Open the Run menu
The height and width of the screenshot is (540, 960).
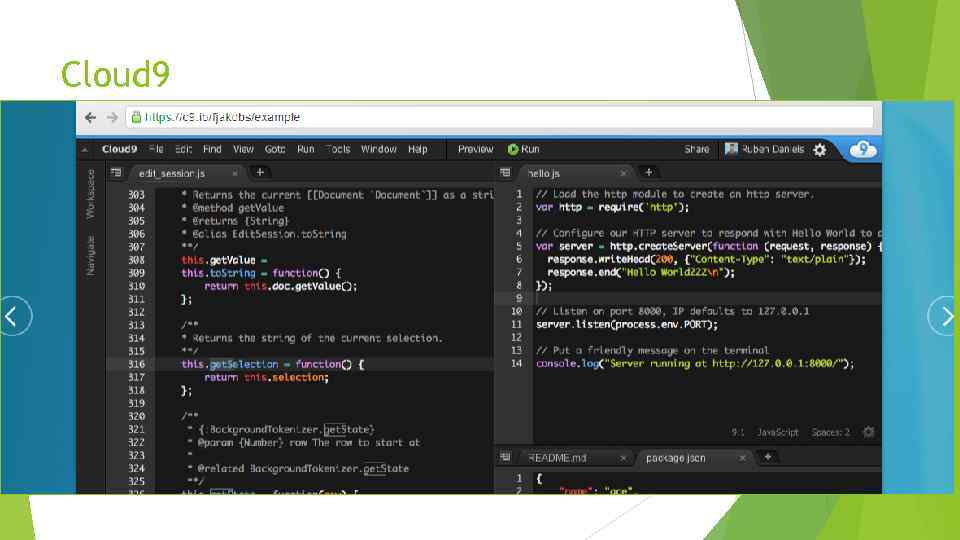click(306, 149)
